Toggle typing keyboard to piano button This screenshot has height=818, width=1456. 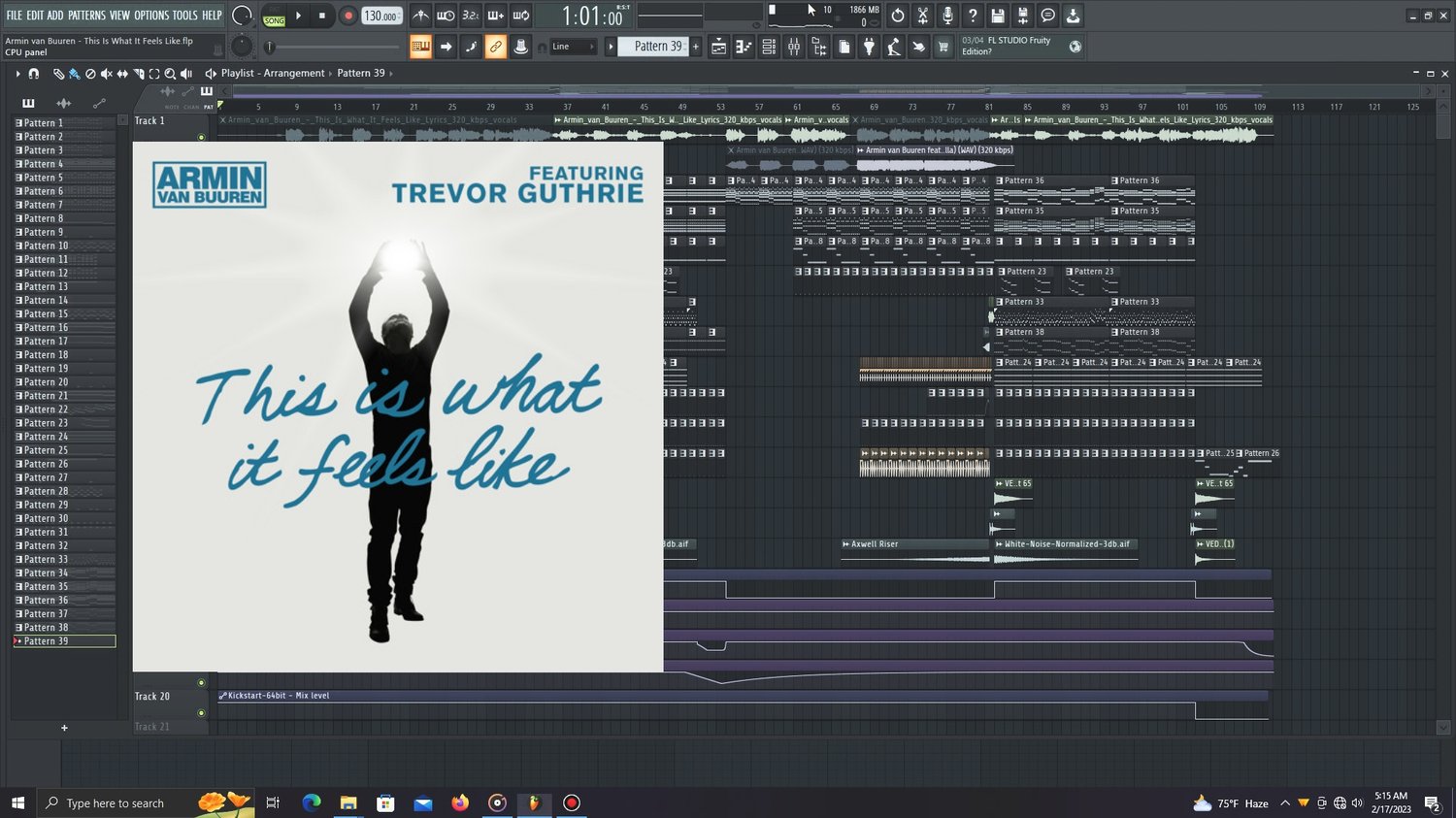[420, 47]
